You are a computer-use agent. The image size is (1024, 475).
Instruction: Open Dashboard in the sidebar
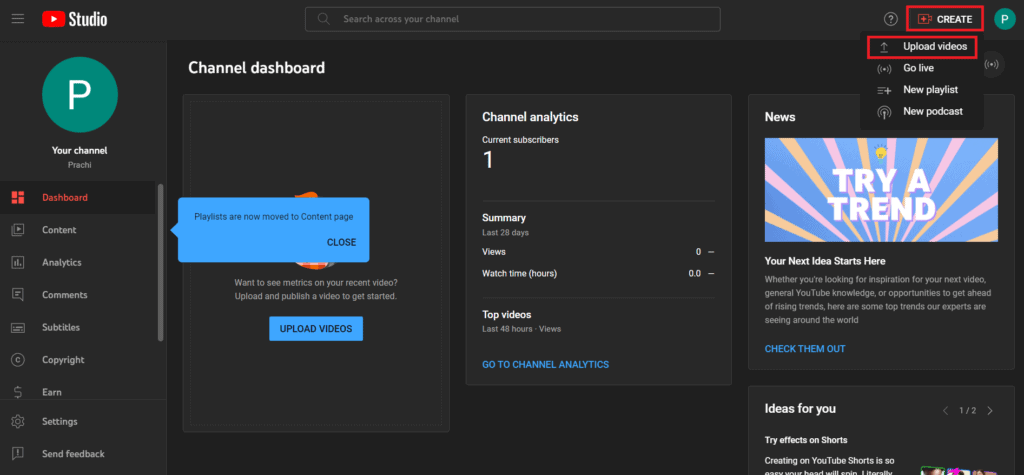[78, 197]
